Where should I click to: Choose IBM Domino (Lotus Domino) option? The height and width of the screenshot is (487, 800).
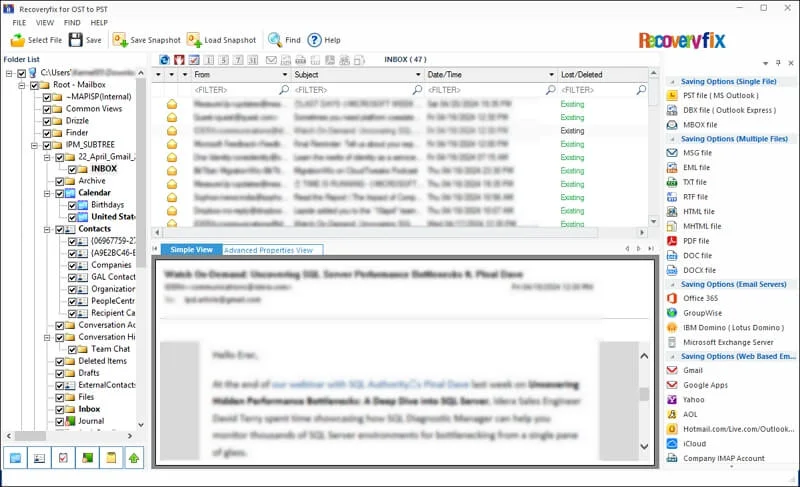[x=733, y=327]
